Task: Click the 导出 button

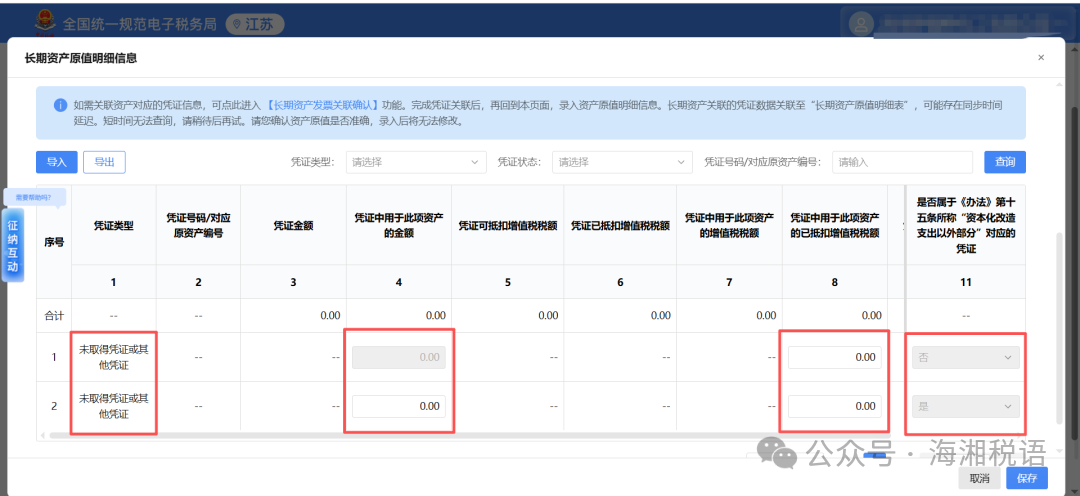Action: 104,162
